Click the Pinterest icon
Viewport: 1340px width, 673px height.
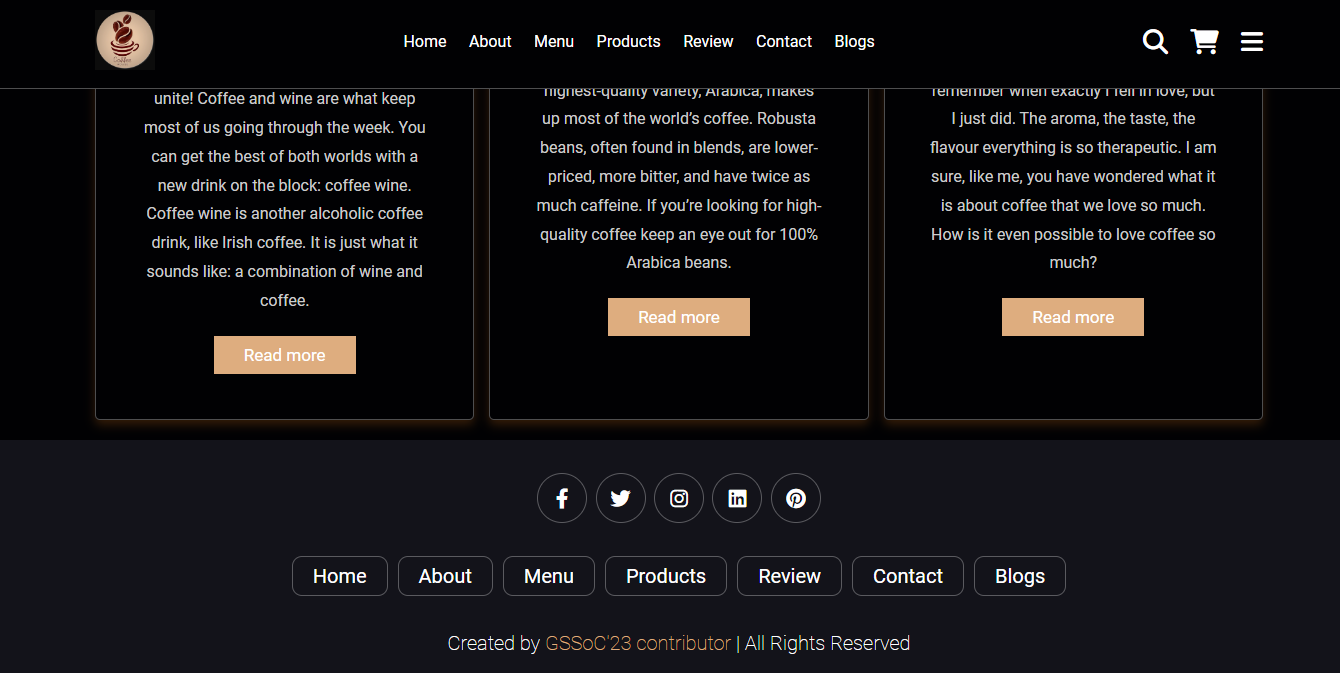point(795,497)
